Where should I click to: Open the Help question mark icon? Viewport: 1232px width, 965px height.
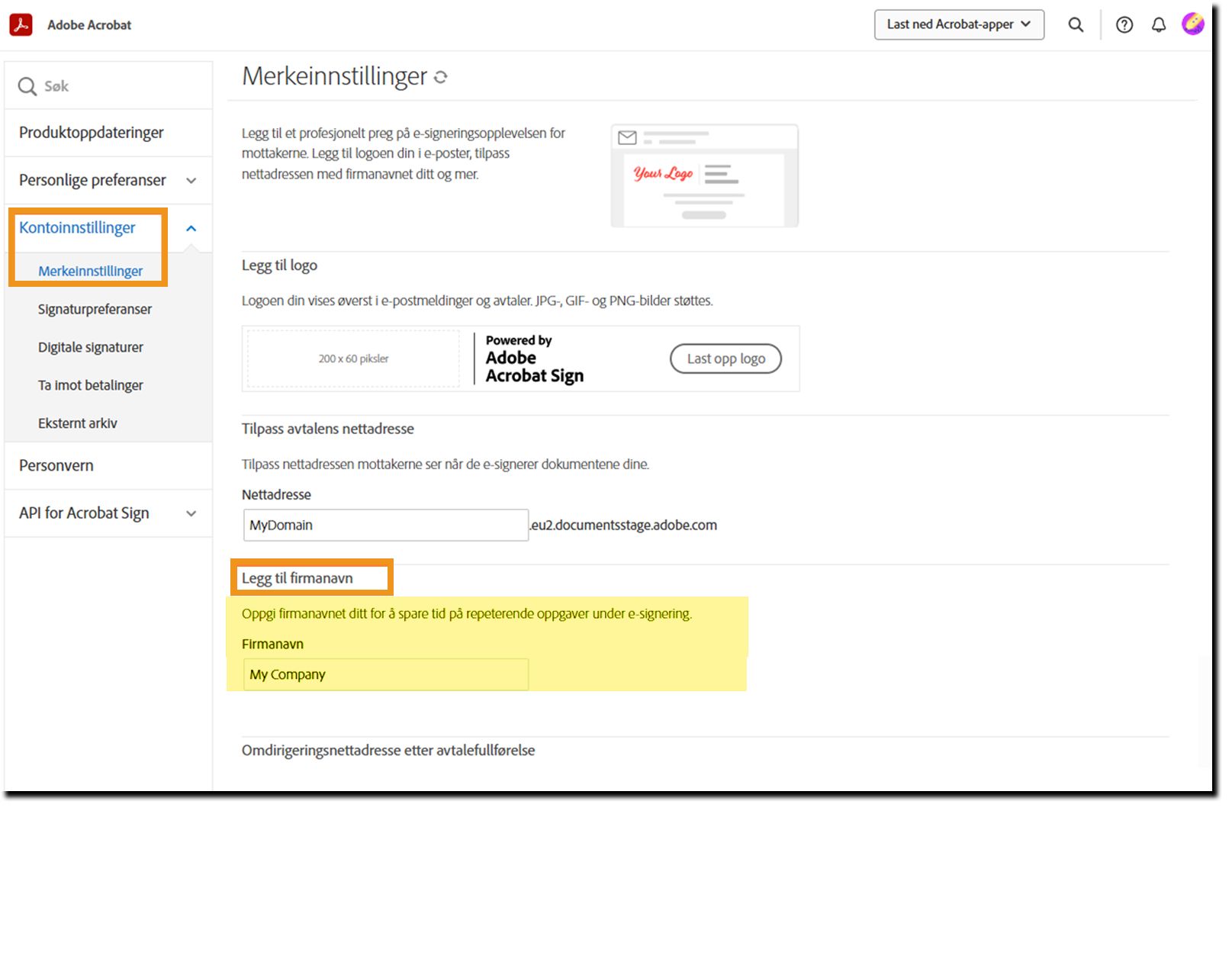[1124, 25]
